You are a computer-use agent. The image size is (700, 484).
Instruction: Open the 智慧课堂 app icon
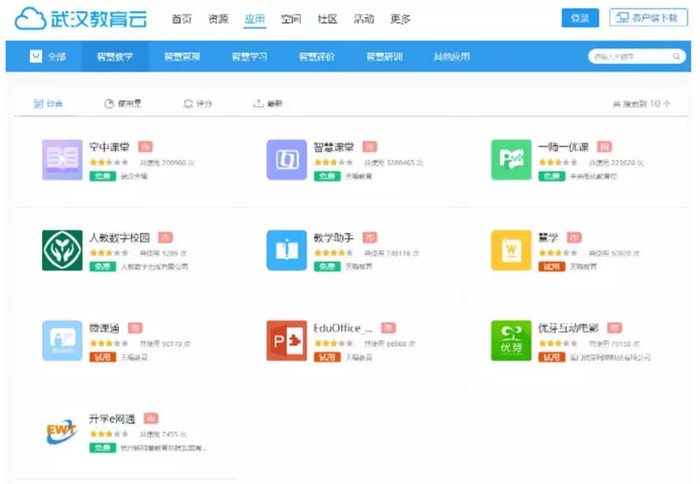pyautogui.click(x=287, y=160)
